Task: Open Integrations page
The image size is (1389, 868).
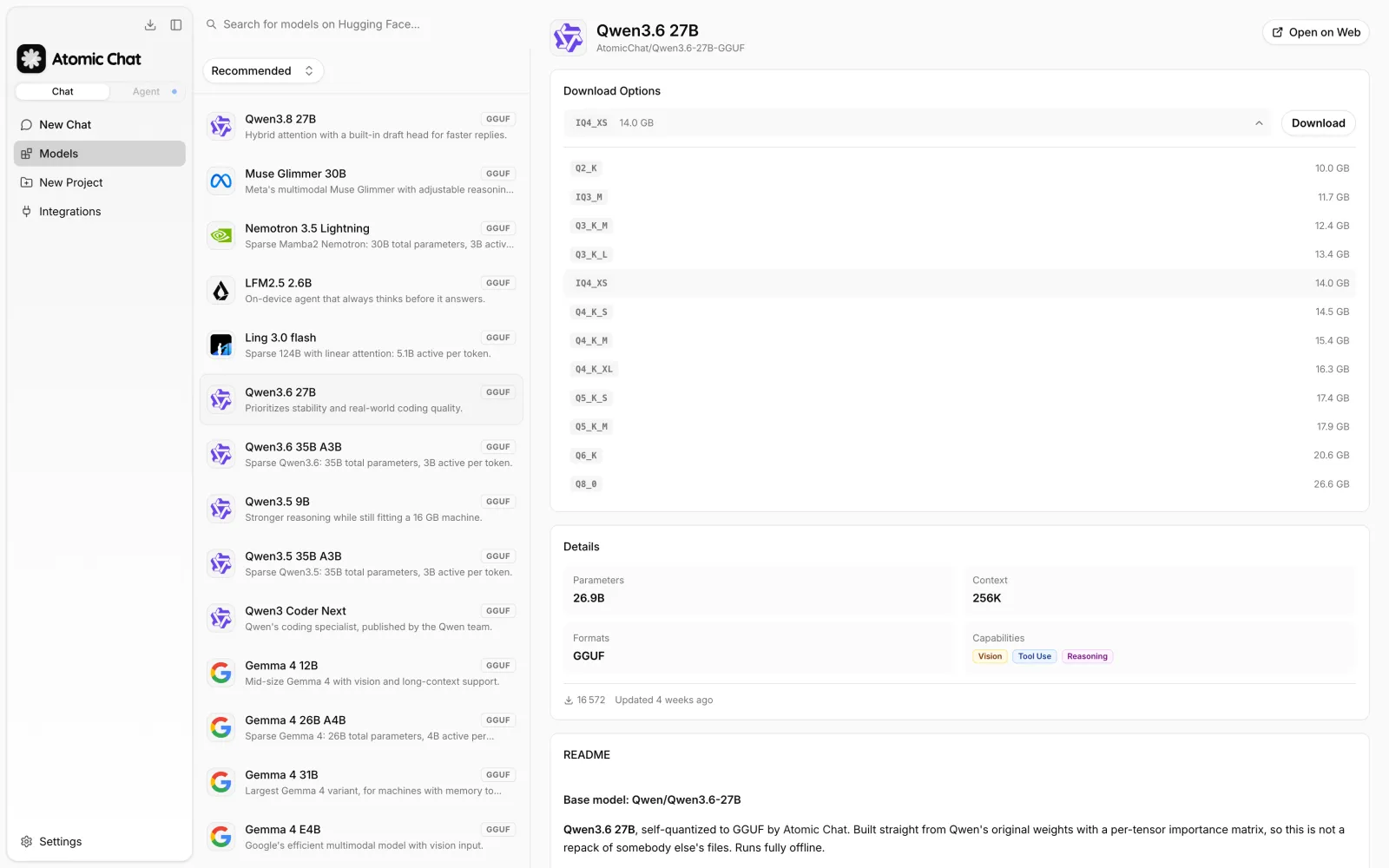Action: coord(100,212)
